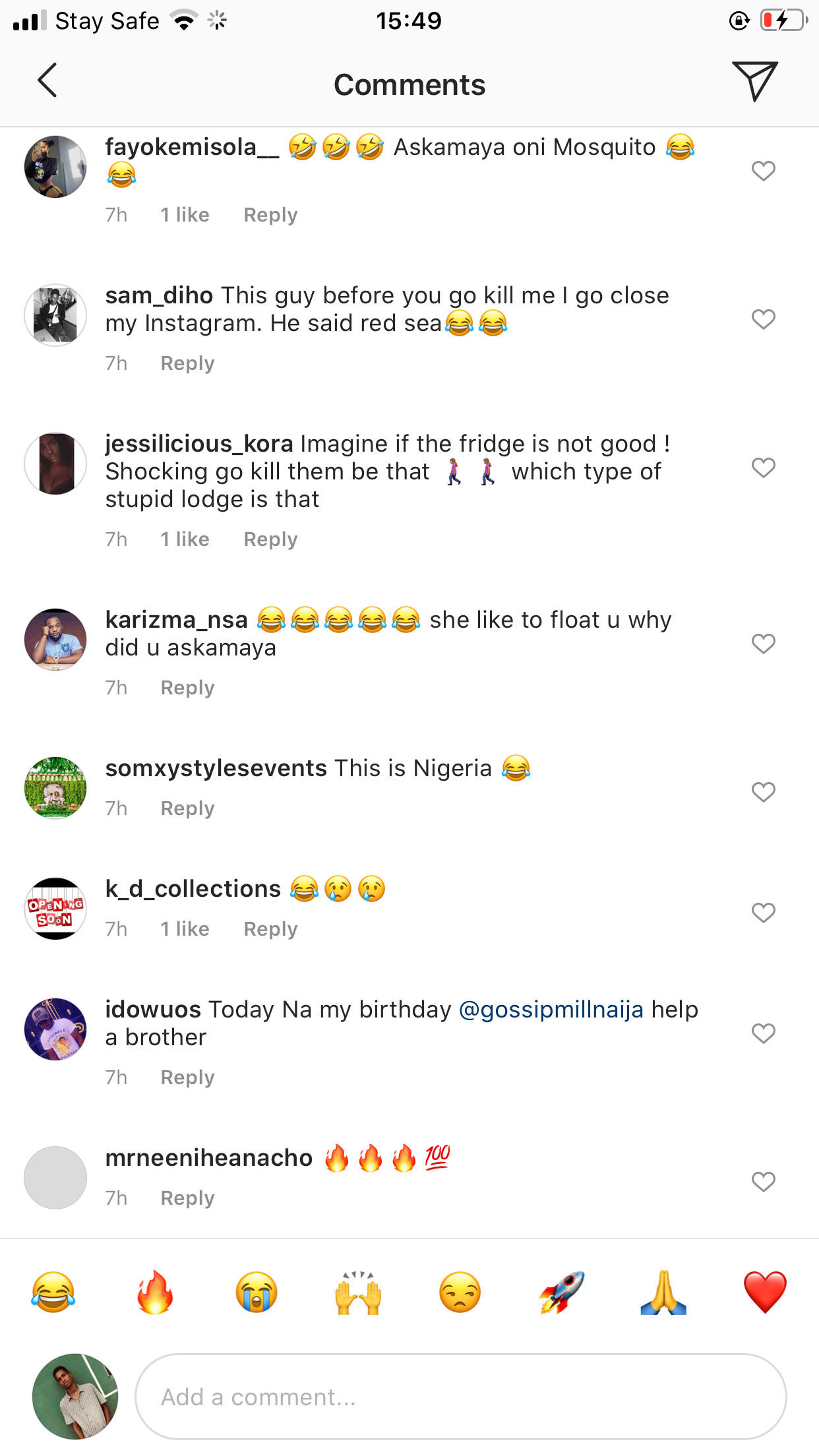This screenshot has width=819, height=1456.
Task: Open k_d_collections profile picture
Action: click(x=55, y=909)
